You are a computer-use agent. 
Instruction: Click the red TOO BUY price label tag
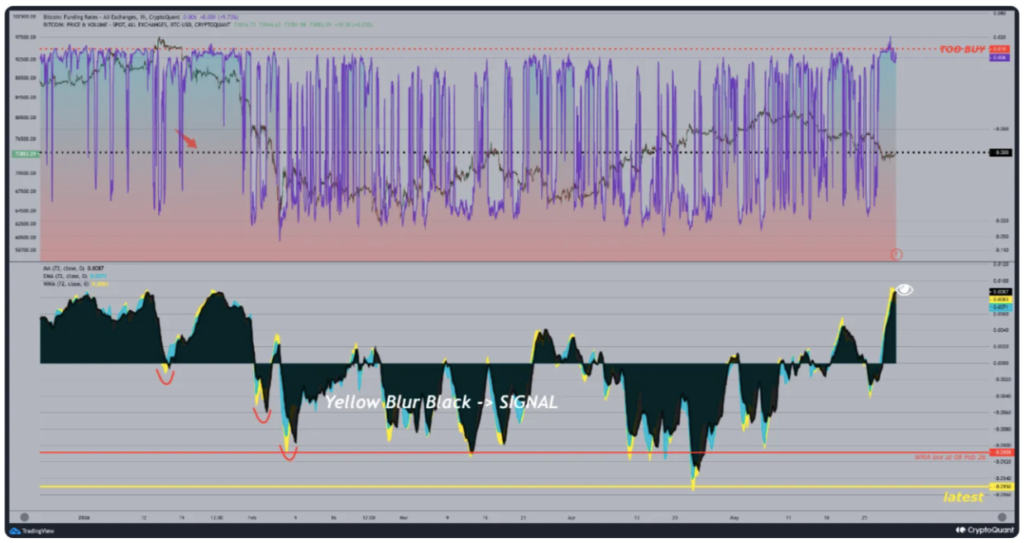(999, 50)
